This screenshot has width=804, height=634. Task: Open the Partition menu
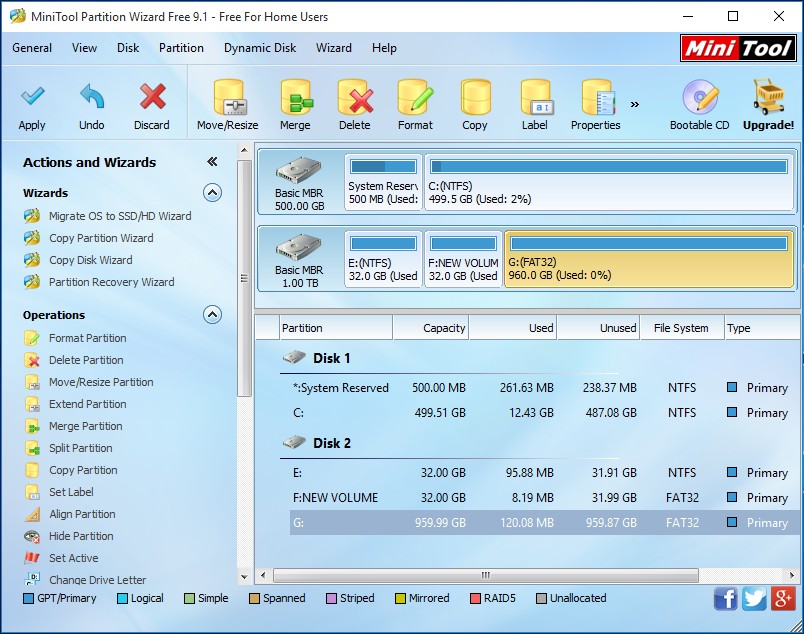[x=181, y=47]
